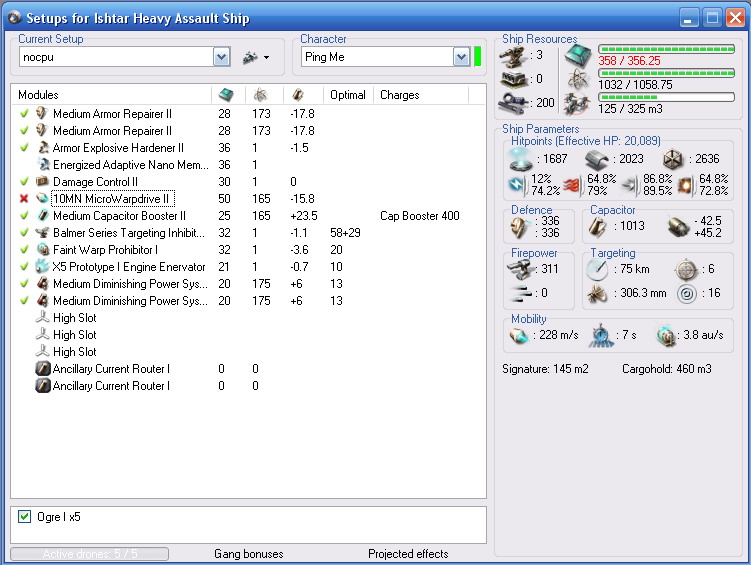
Task: Toggle the 10MN MicroWarpdrive II red X state
Action: pos(24,199)
